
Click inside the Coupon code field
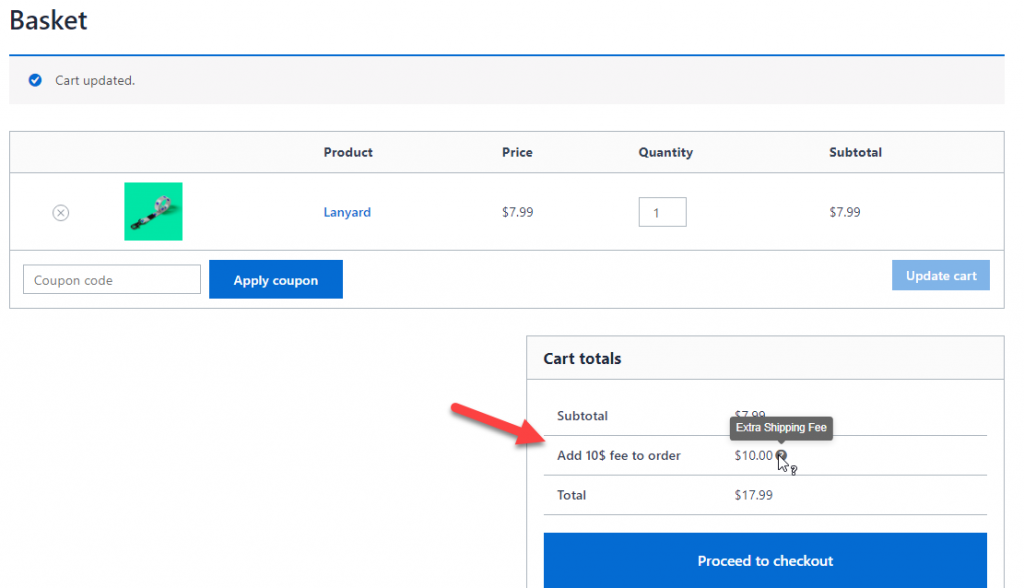[111, 279]
